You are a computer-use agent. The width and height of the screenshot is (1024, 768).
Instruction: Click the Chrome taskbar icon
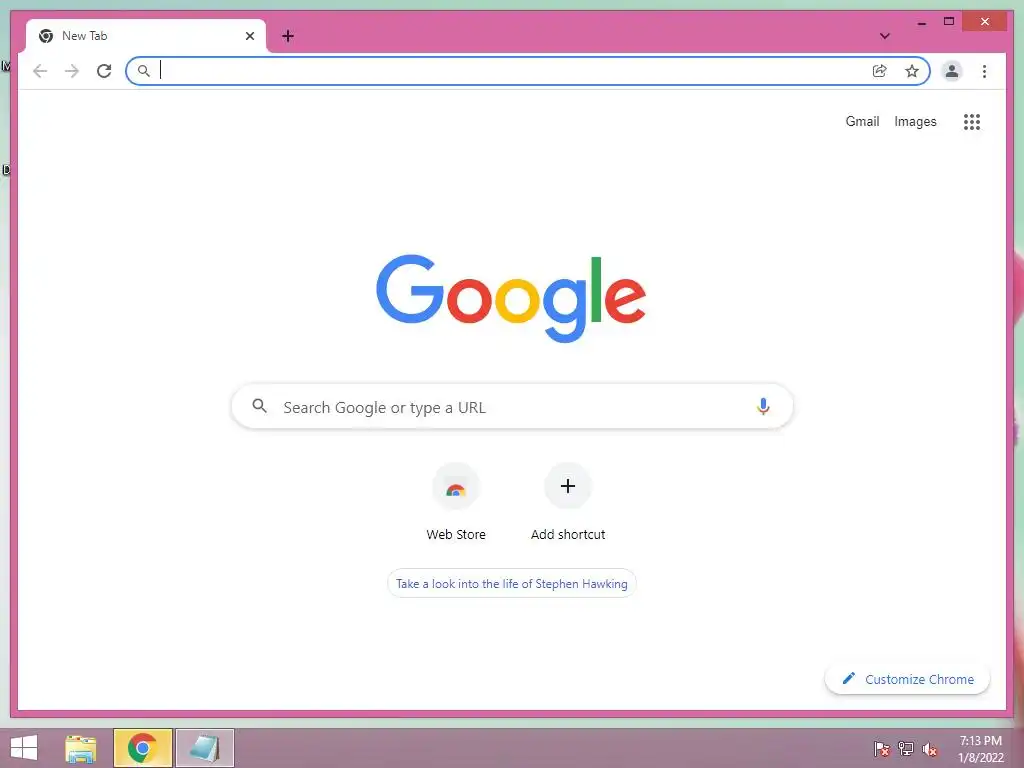pyautogui.click(x=142, y=748)
